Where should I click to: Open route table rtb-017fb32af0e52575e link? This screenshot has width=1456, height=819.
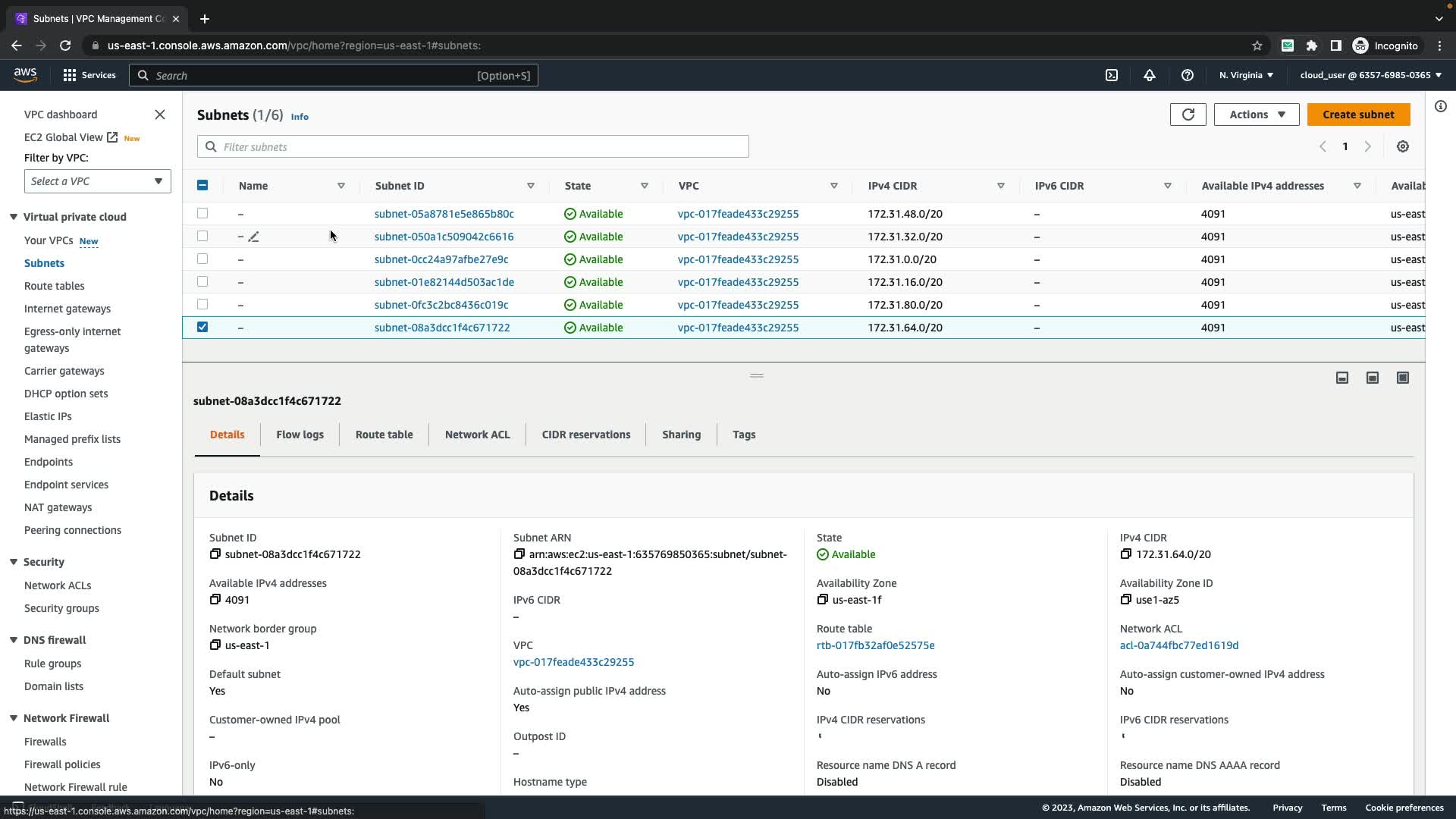(x=875, y=645)
